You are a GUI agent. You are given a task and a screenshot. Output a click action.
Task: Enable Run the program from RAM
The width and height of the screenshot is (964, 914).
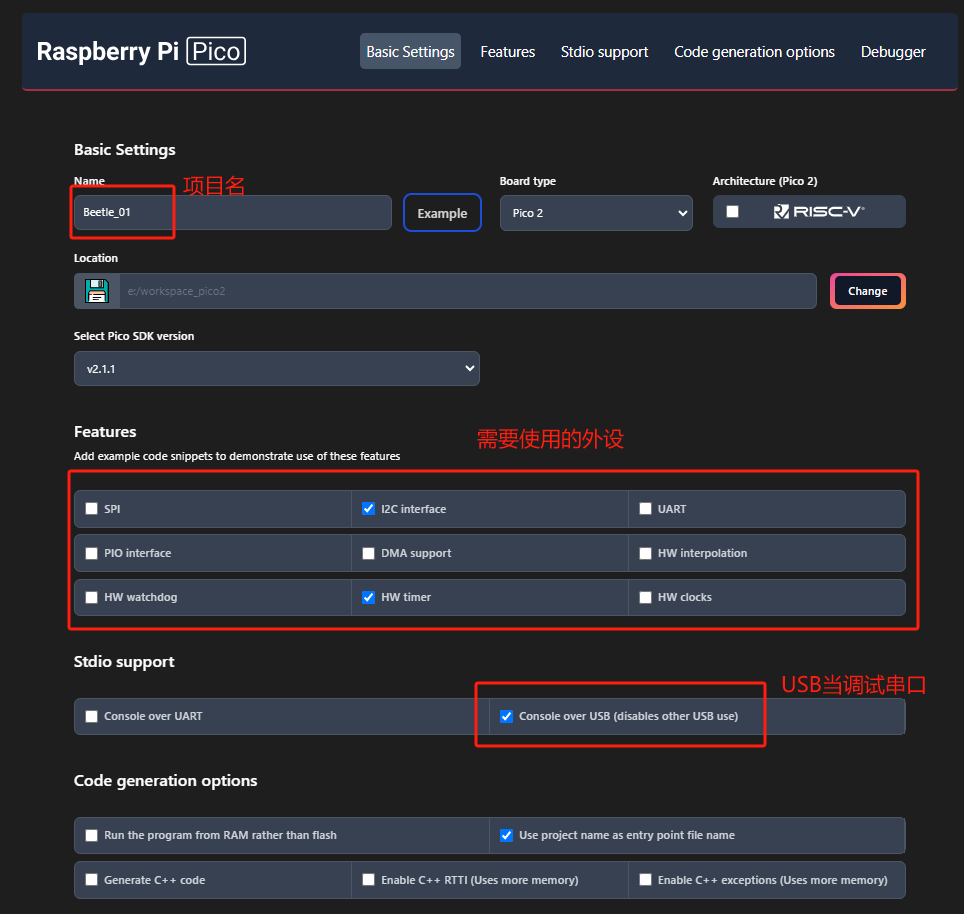tap(92, 835)
